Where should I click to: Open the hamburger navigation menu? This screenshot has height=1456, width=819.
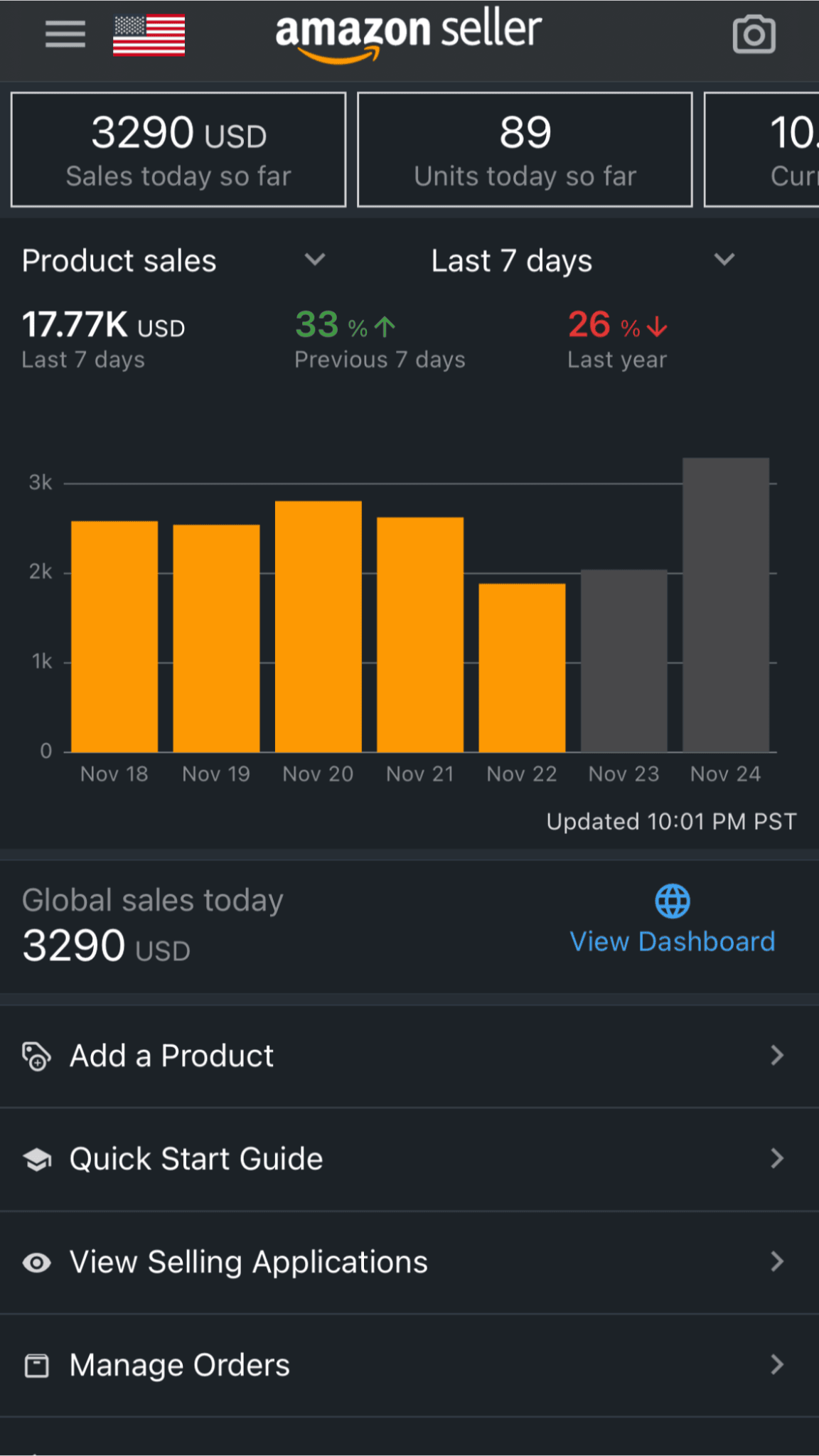point(65,34)
